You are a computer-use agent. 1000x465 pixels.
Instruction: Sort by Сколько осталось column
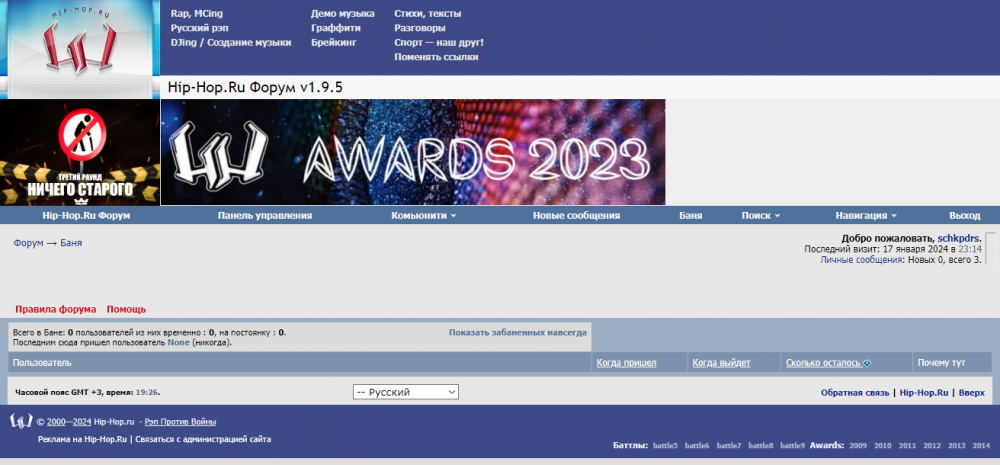click(823, 363)
